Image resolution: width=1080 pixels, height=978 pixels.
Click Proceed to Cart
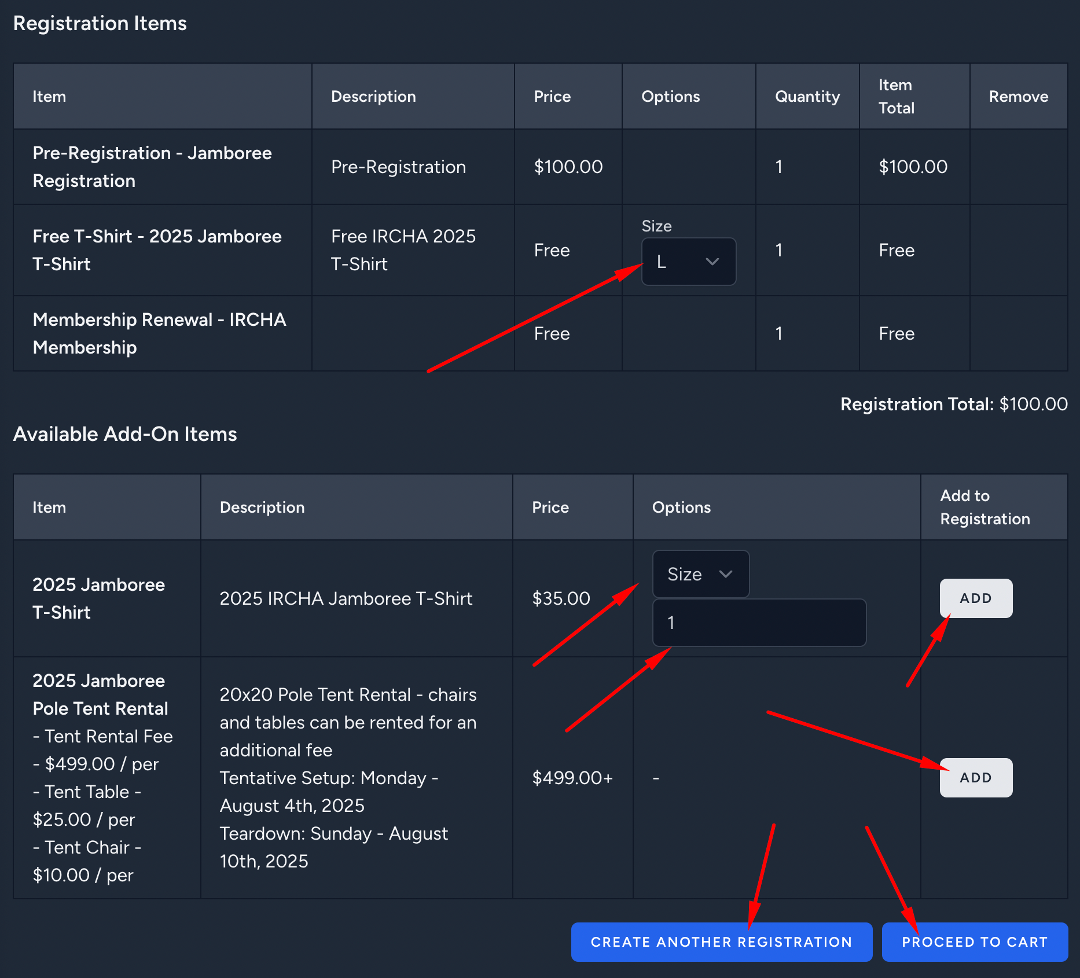click(975, 942)
